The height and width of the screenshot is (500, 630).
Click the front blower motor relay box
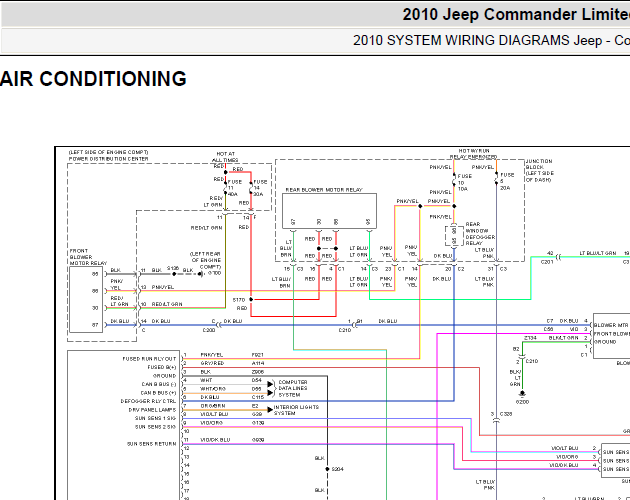click(x=86, y=299)
